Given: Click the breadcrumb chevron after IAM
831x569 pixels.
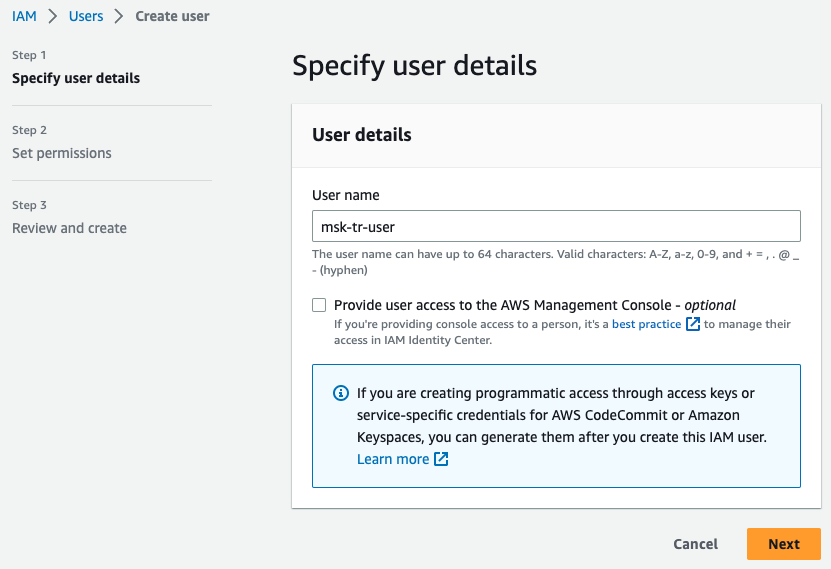Looking at the screenshot, I should tap(52, 16).
